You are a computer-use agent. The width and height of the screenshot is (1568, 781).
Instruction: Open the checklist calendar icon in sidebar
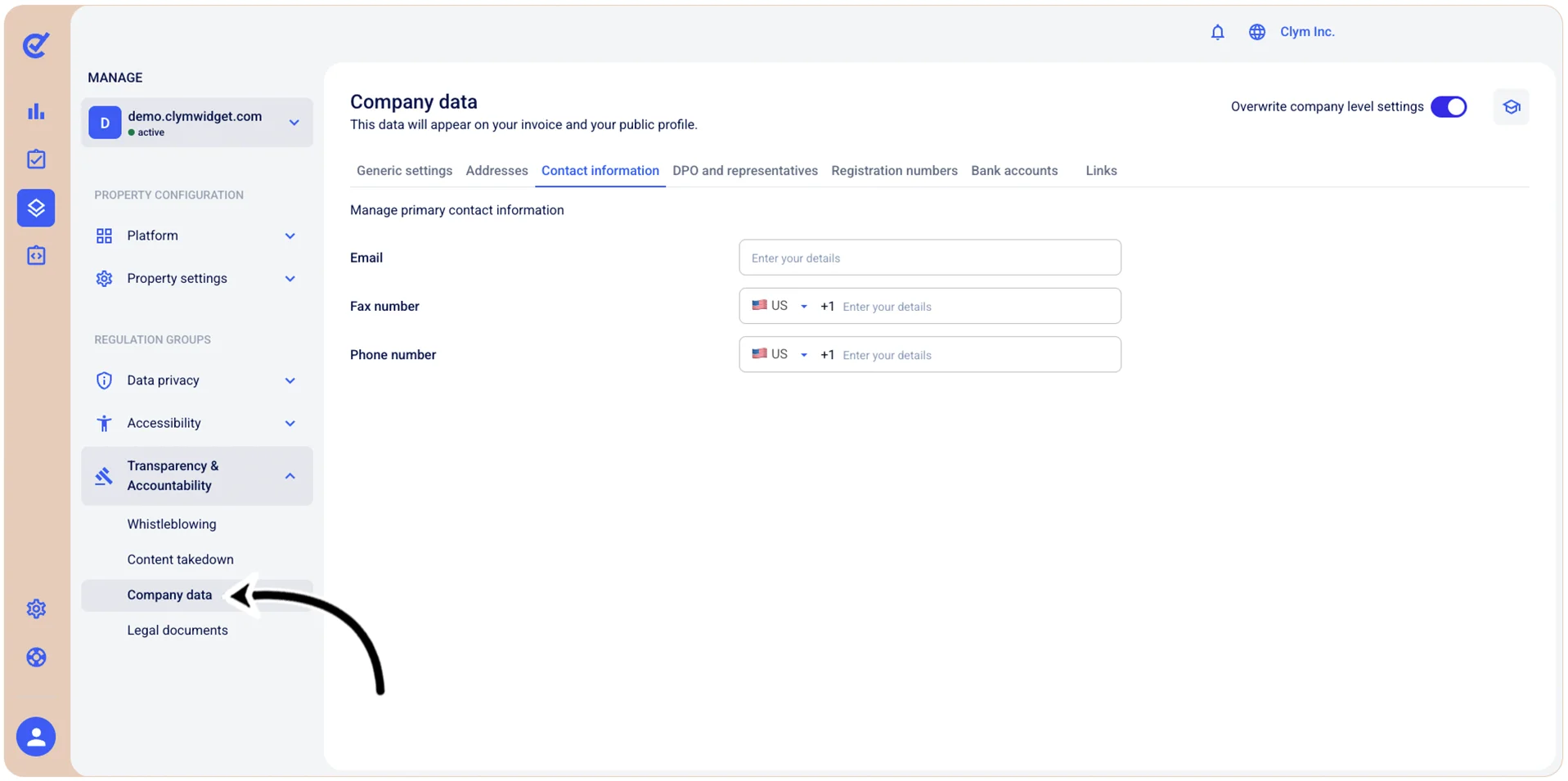click(x=36, y=159)
